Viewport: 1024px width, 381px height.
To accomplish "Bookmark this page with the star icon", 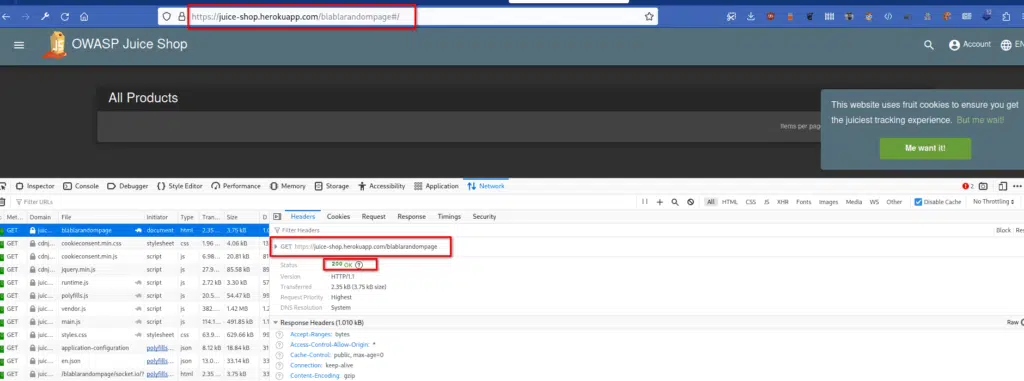I will point(648,17).
